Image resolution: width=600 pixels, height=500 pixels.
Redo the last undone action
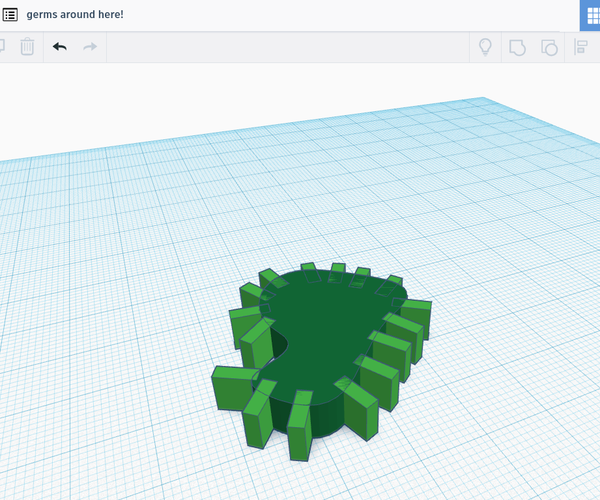point(90,47)
